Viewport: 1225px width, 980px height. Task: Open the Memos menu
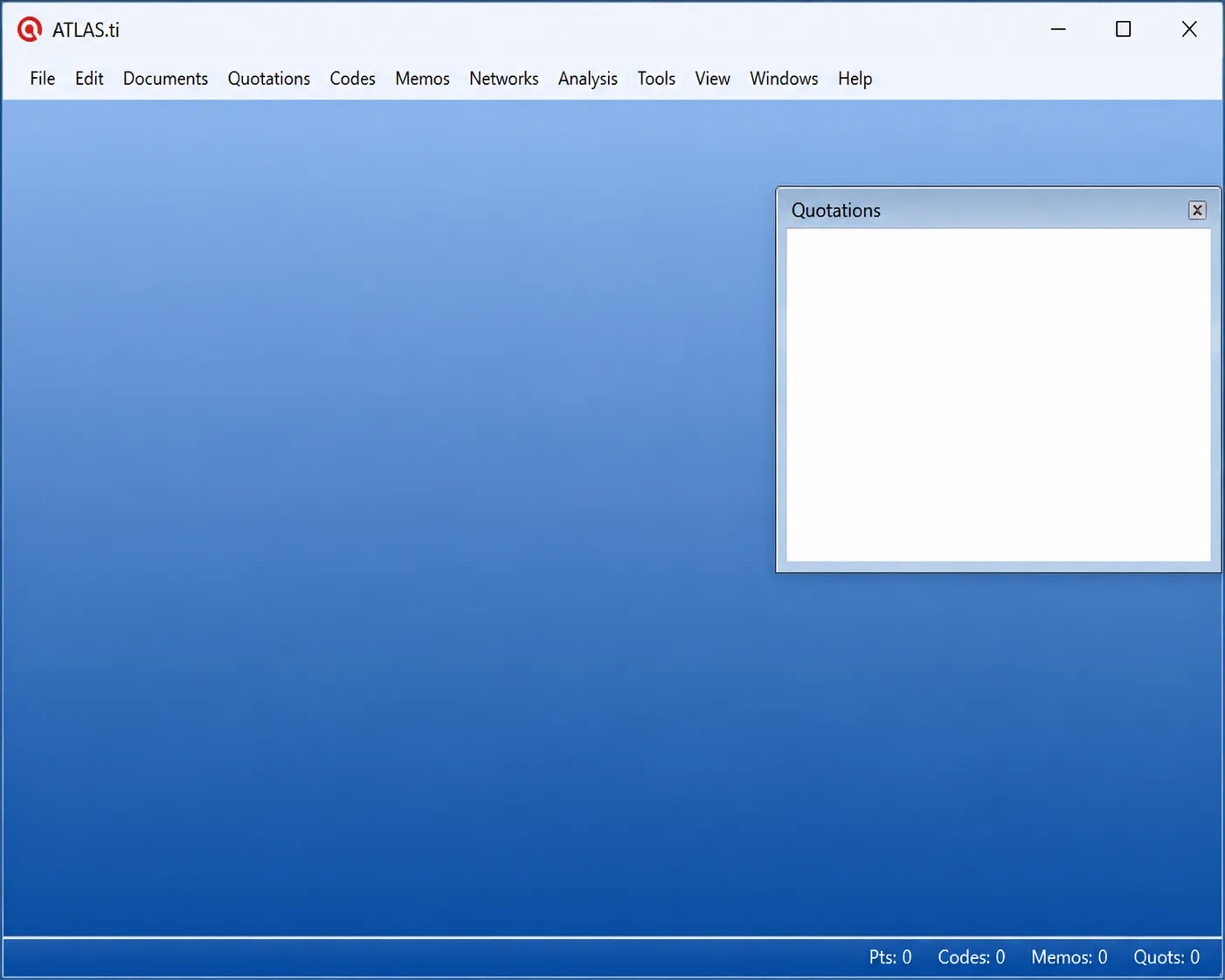(x=422, y=79)
